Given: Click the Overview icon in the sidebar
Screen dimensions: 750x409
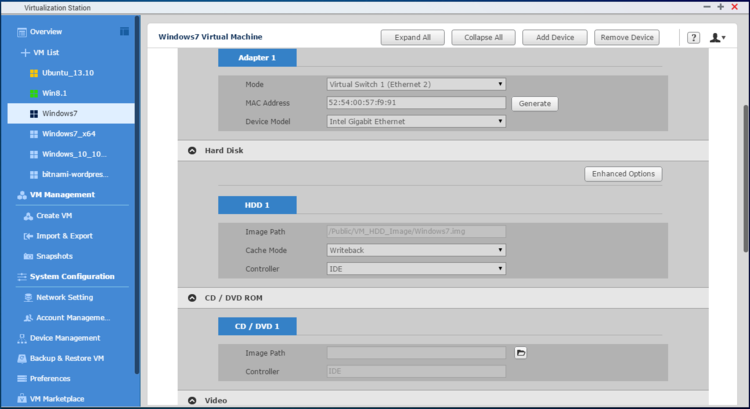Looking at the screenshot, I should (22, 32).
